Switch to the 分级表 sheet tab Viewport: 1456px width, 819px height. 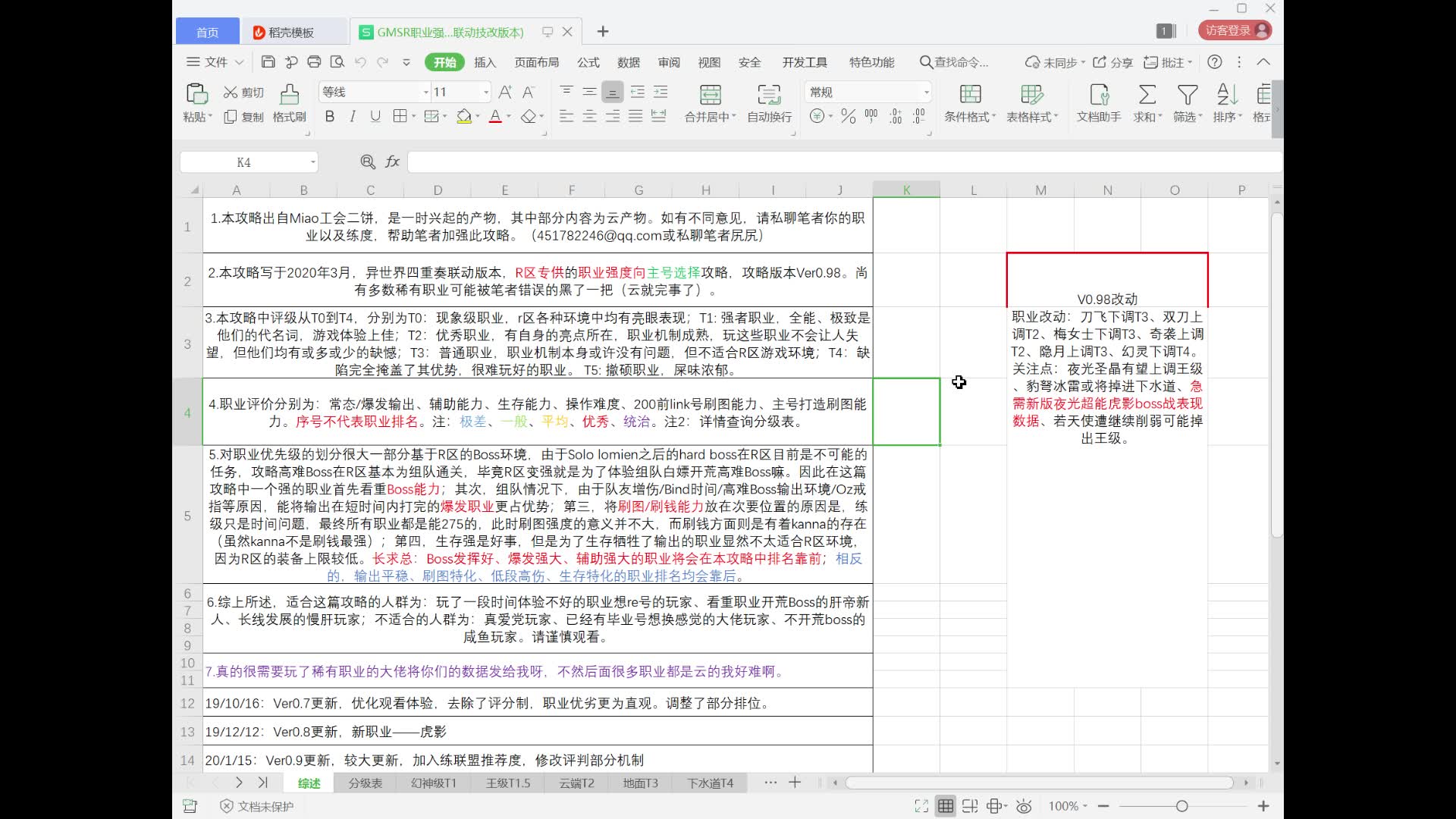pyautogui.click(x=365, y=783)
